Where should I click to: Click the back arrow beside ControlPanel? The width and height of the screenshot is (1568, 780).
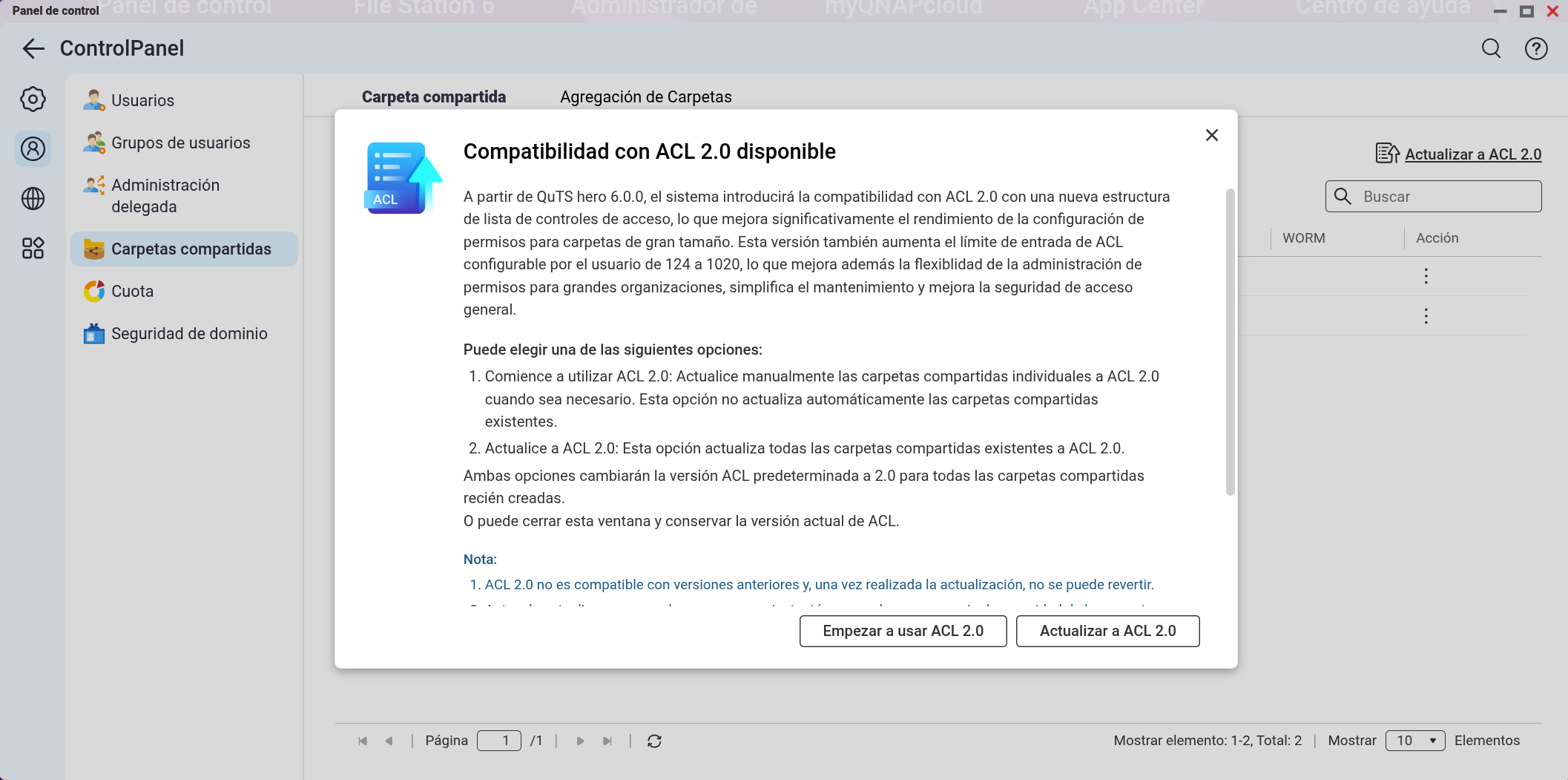(33, 49)
